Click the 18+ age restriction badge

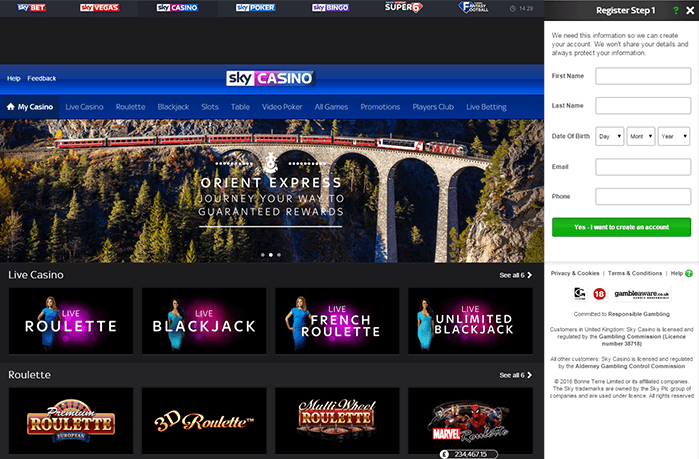pos(599,294)
